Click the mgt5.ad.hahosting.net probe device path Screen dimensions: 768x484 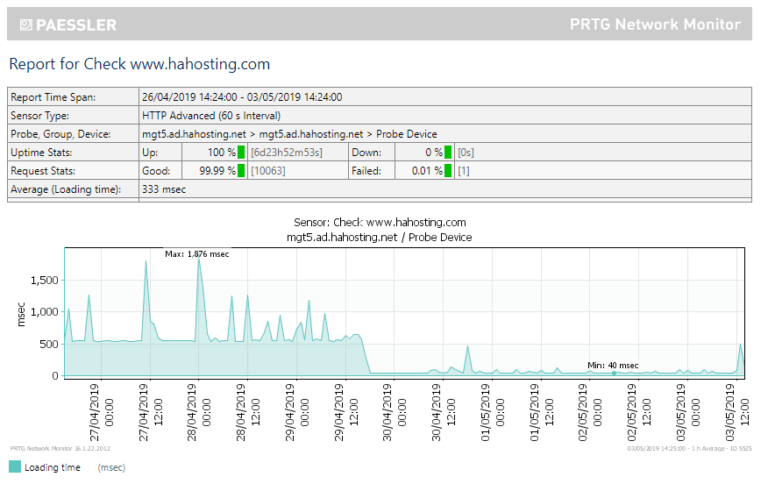click(x=289, y=134)
